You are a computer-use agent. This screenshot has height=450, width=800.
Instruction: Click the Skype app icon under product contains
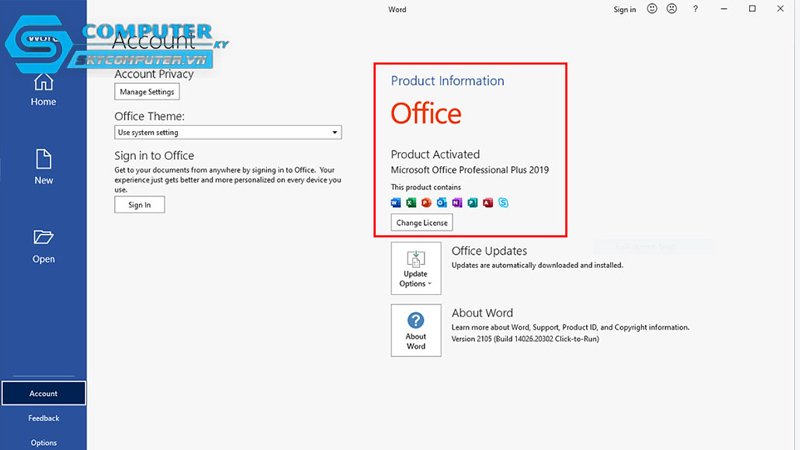pos(503,203)
